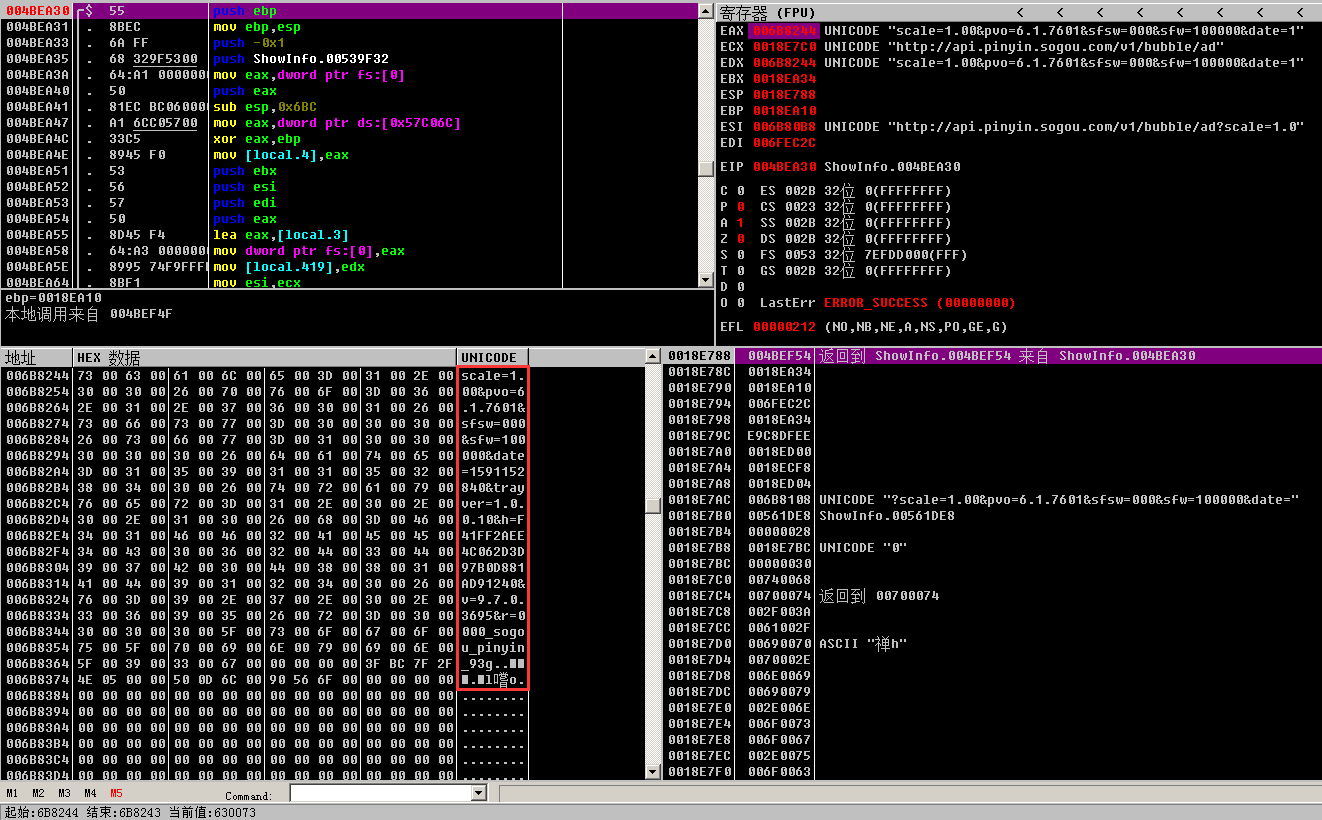Image resolution: width=1322 pixels, height=820 pixels.
Task: Select the Auxiliary flag A value
Action: [740, 223]
